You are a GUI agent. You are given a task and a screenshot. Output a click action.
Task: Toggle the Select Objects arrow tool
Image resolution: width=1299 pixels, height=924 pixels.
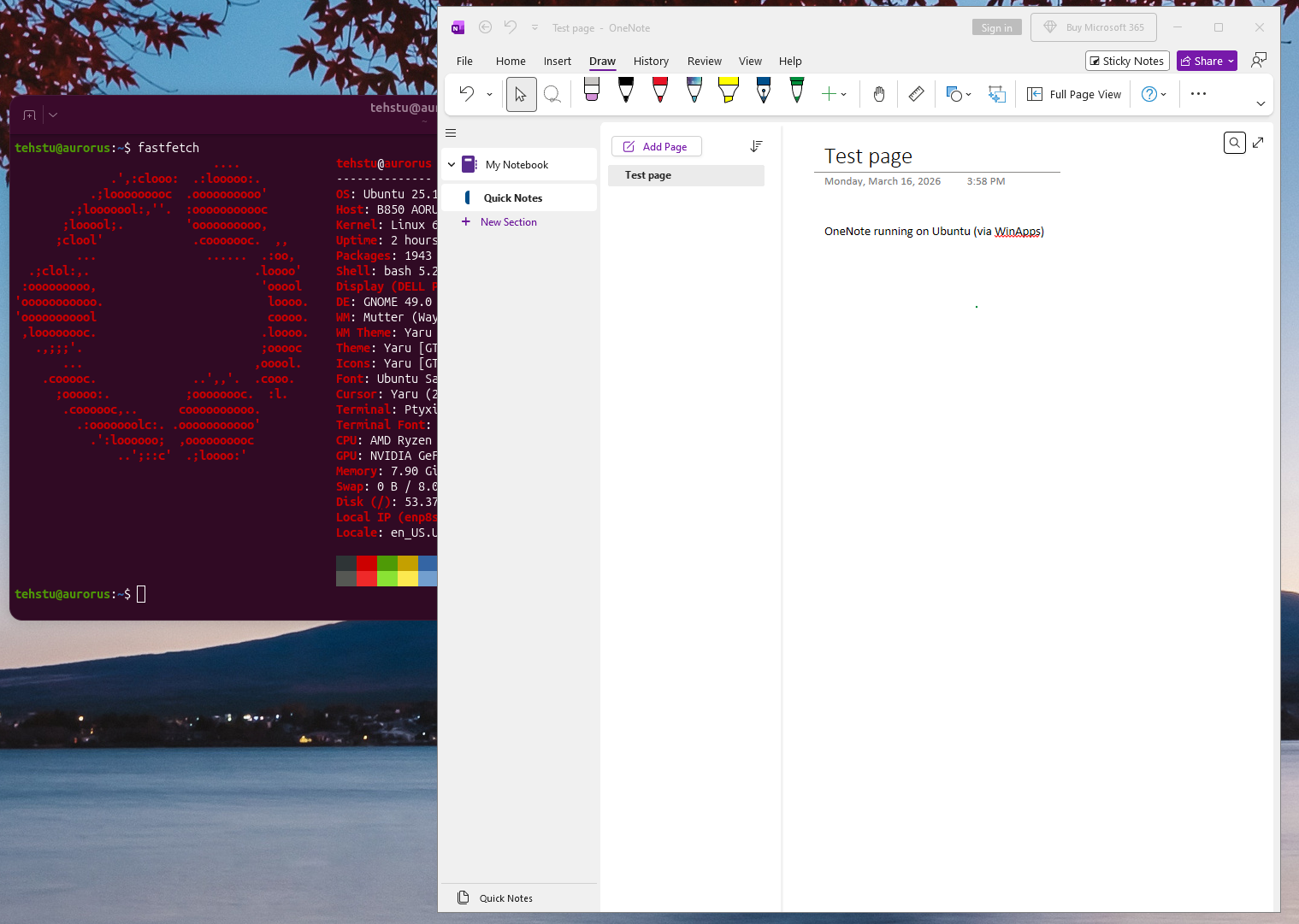(521, 94)
